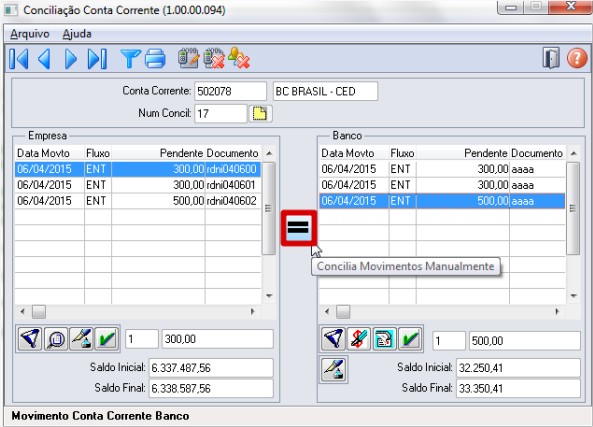Click Empresa panel funnel icon

click(30, 338)
